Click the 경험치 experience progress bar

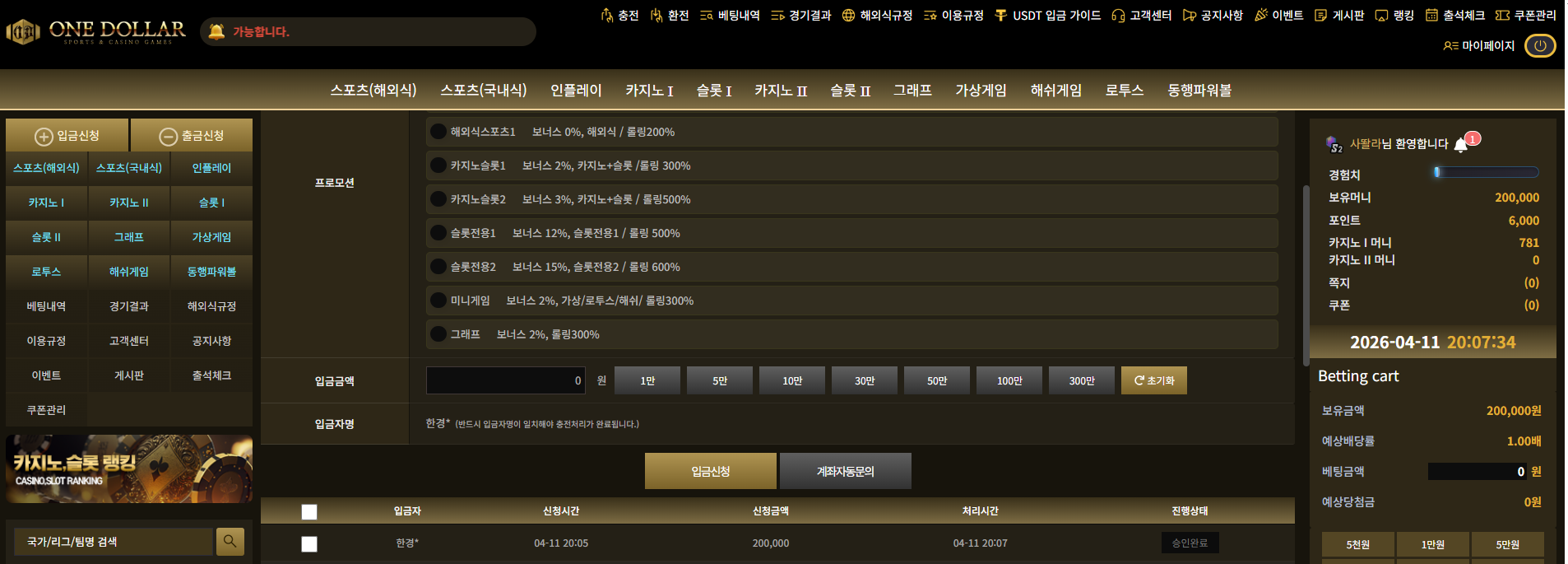pos(1486,172)
